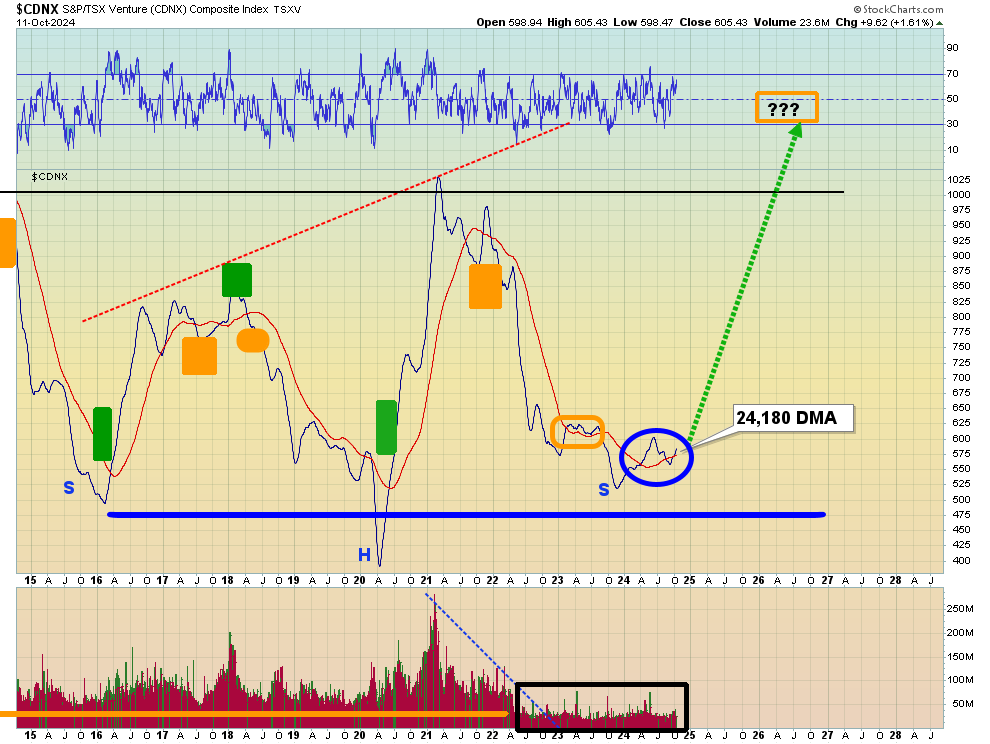Click the black box over recent volume
Screen dimensions: 990x744
(602, 707)
